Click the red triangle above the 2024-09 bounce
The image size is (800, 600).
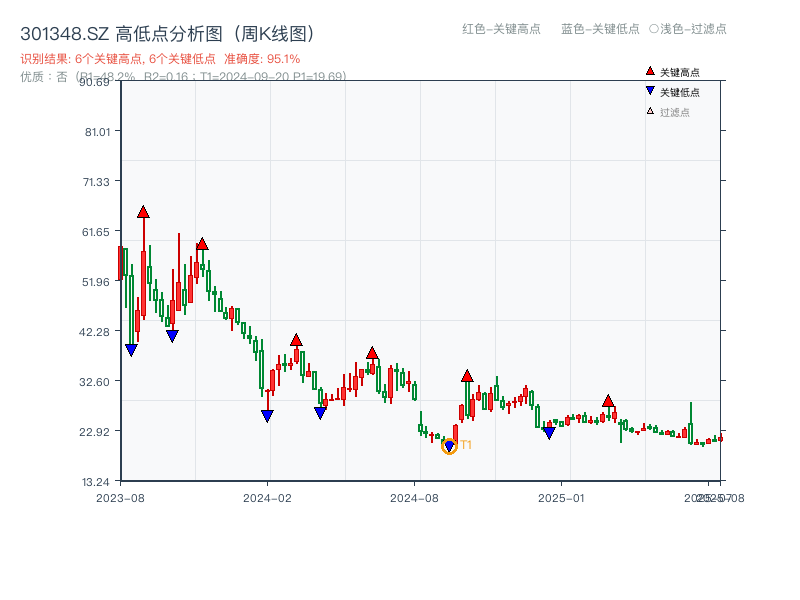468,375
